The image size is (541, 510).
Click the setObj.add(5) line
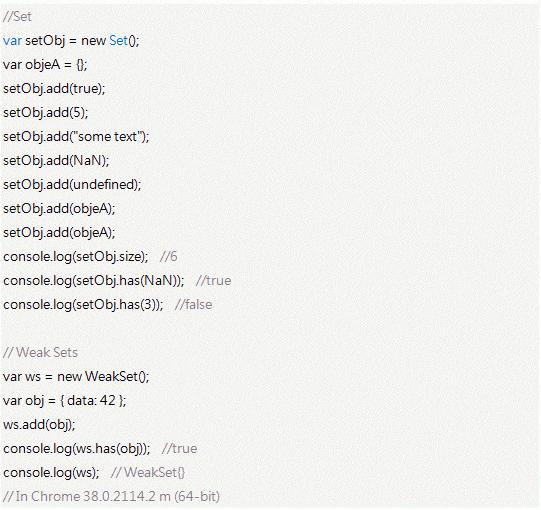(46, 112)
